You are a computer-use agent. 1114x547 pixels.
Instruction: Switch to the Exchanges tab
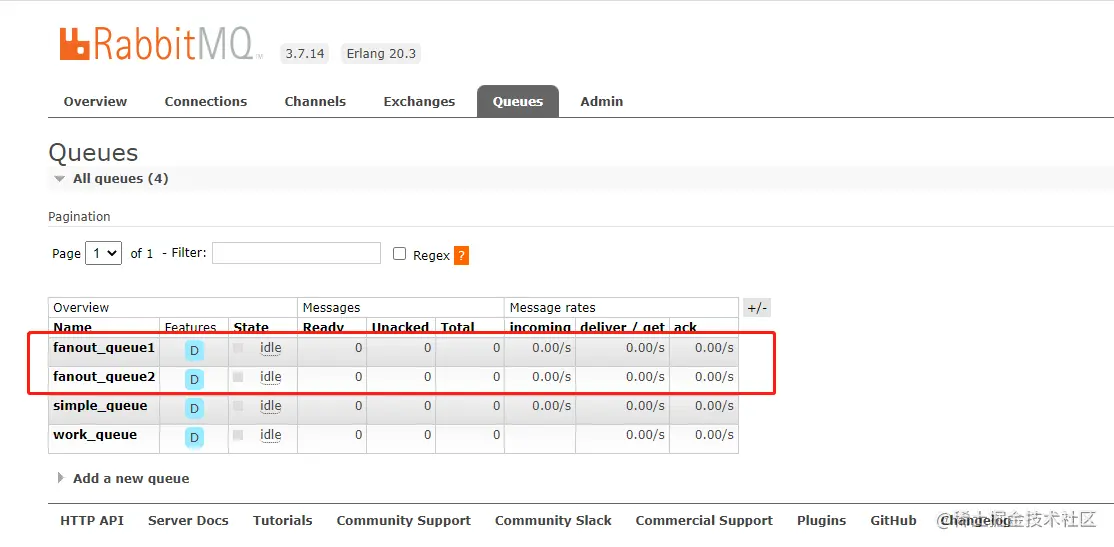coord(419,102)
